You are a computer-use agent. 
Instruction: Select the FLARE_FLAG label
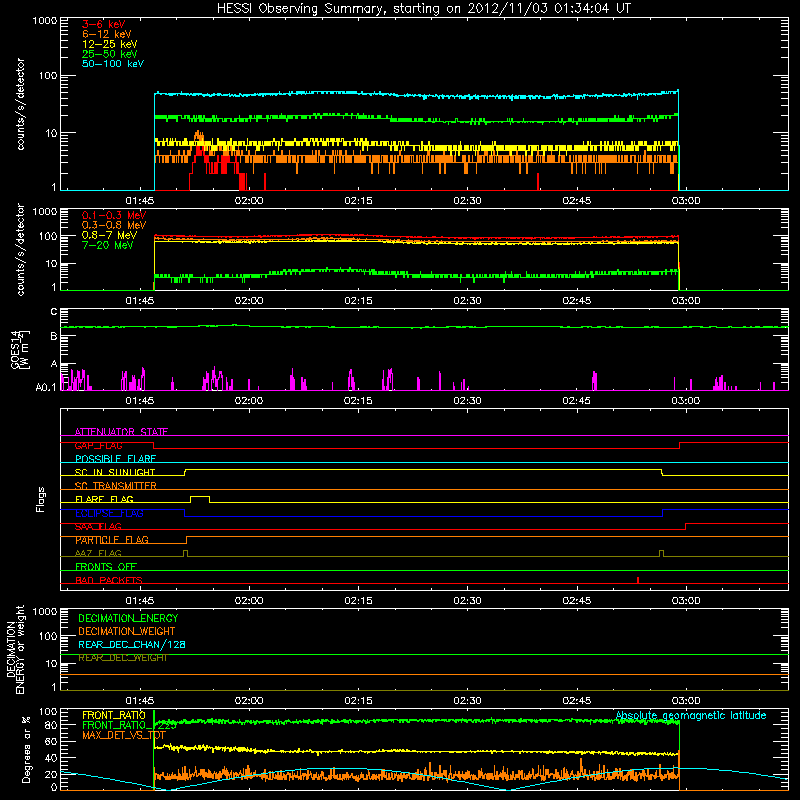(x=104, y=499)
